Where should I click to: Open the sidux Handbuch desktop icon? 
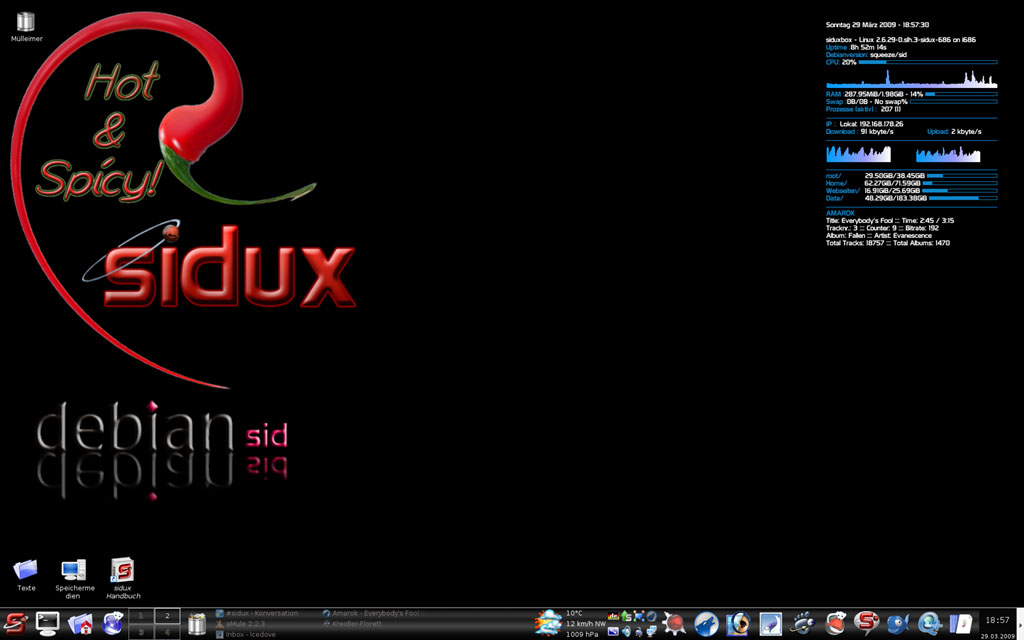[x=122, y=573]
